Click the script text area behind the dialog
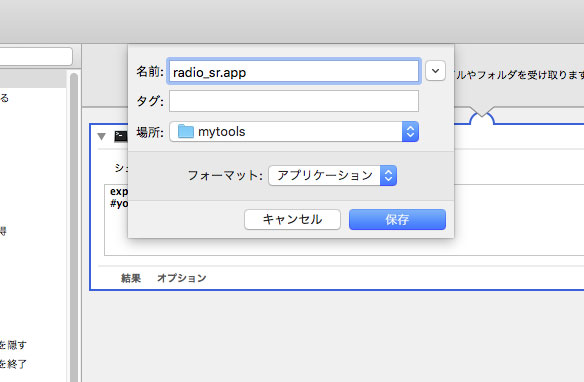Viewport: 584px width, 382px height. pyautogui.click(x=344, y=220)
